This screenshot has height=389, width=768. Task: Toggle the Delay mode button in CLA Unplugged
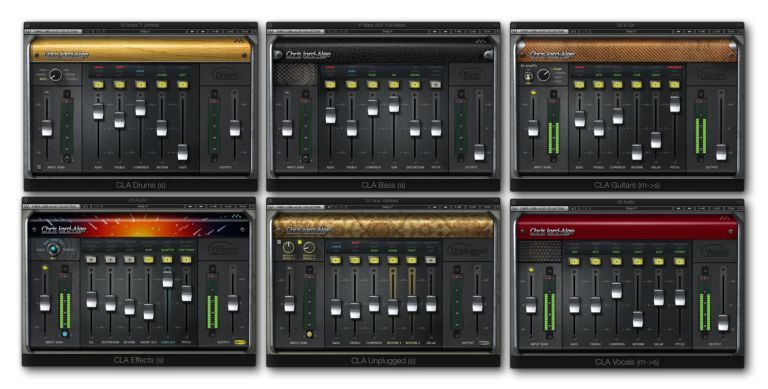tap(430, 260)
